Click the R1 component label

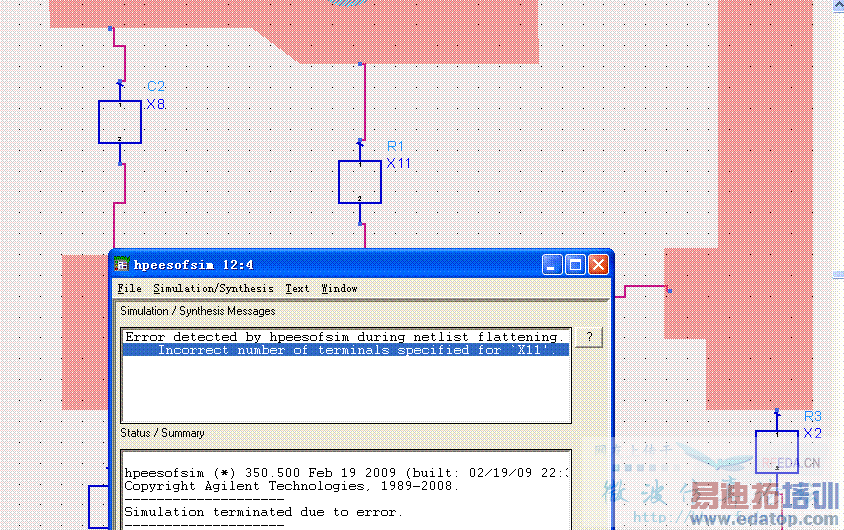(395, 146)
